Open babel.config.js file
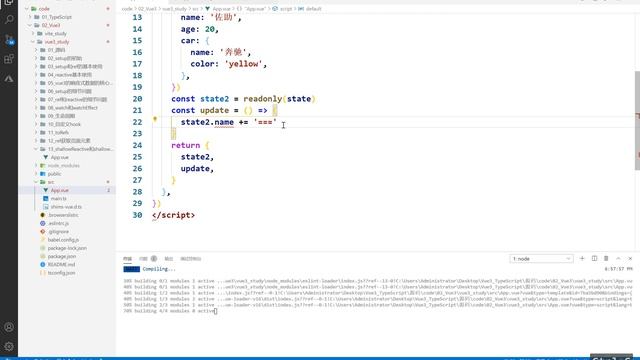Viewport: 640px width, 360px height. [63, 240]
